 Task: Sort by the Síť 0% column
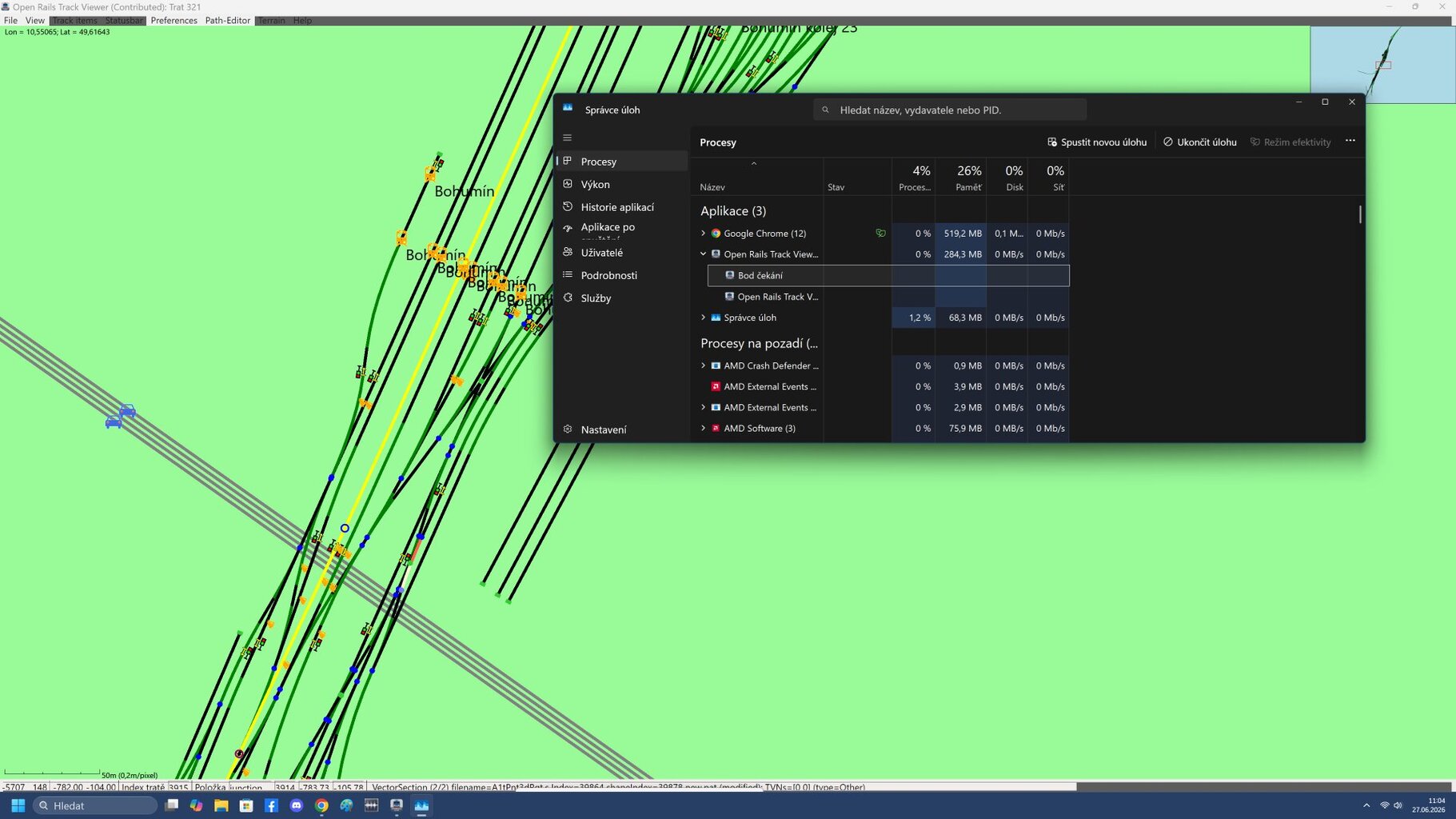click(x=1048, y=178)
